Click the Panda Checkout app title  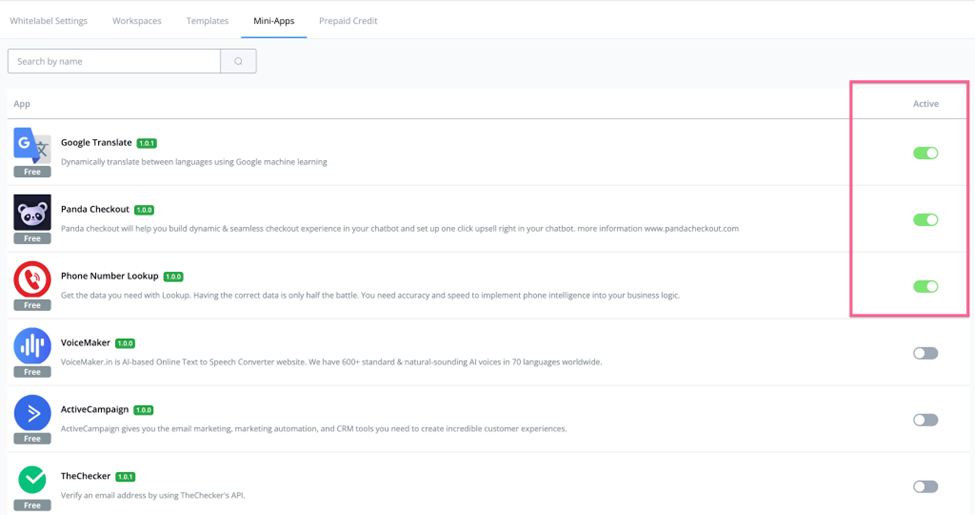95,209
